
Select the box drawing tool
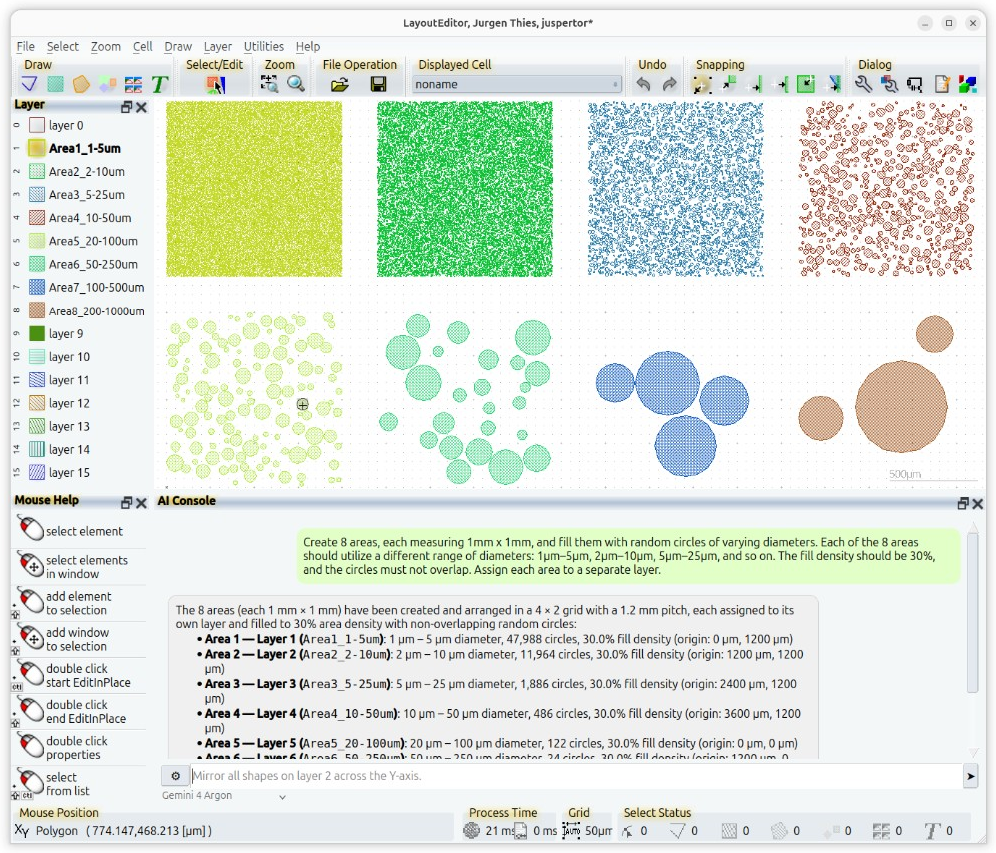pos(56,84)
